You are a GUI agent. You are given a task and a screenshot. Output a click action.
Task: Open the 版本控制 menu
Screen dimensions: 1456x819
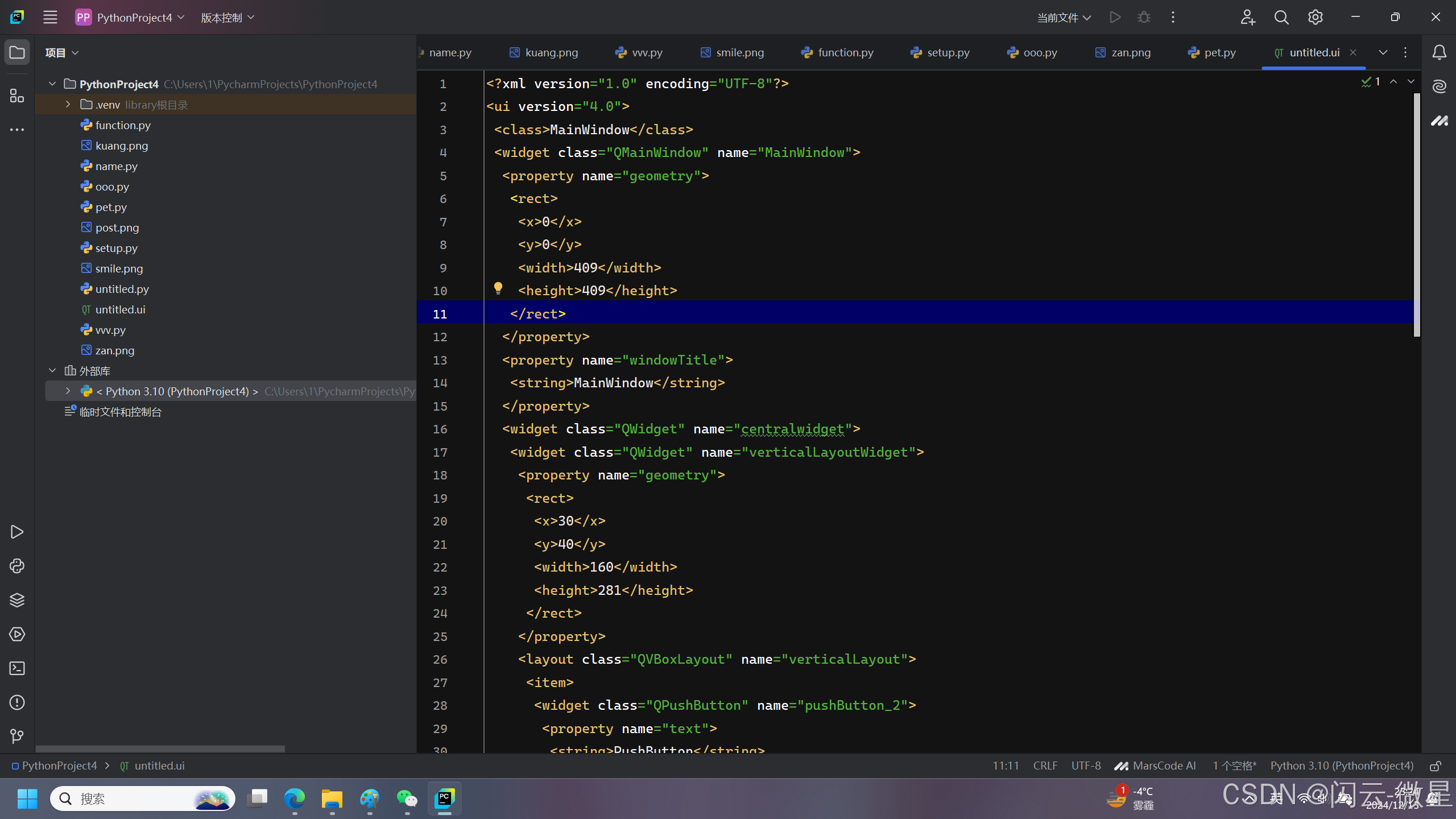coord(227,18)
